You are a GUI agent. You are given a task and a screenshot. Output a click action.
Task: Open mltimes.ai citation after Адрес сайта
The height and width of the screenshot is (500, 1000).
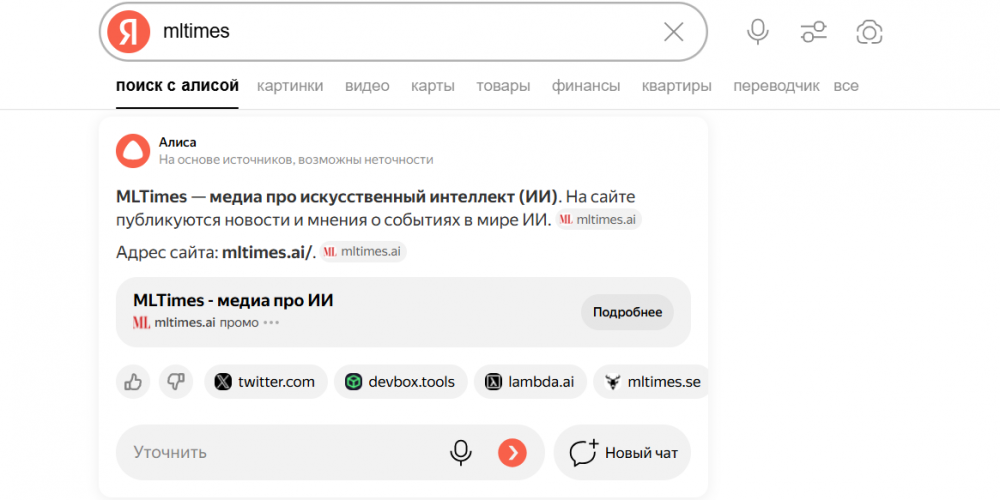(363, 252)
